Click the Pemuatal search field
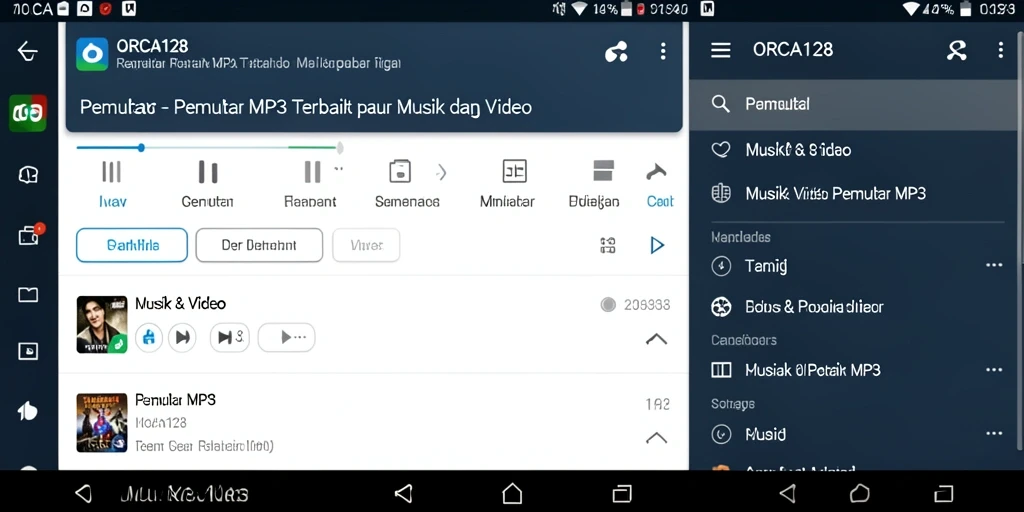The image size is (1024, 512). point(854,104)
